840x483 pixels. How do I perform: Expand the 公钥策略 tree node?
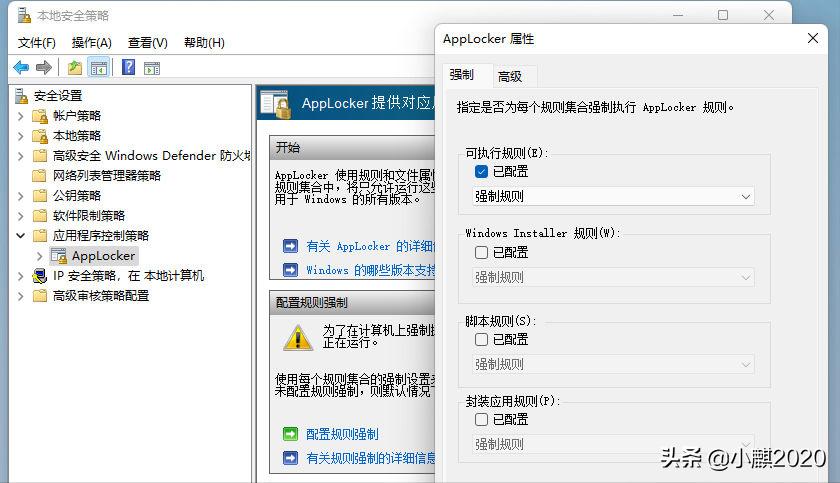pos(20,196)
